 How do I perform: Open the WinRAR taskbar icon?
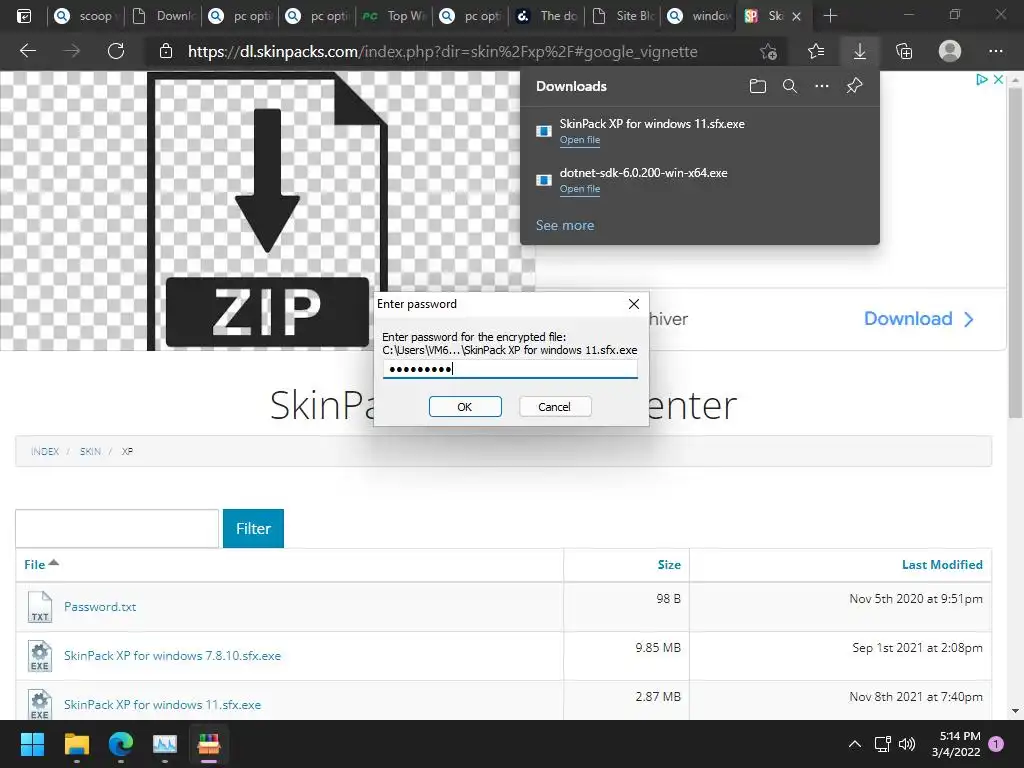[209, 744]
